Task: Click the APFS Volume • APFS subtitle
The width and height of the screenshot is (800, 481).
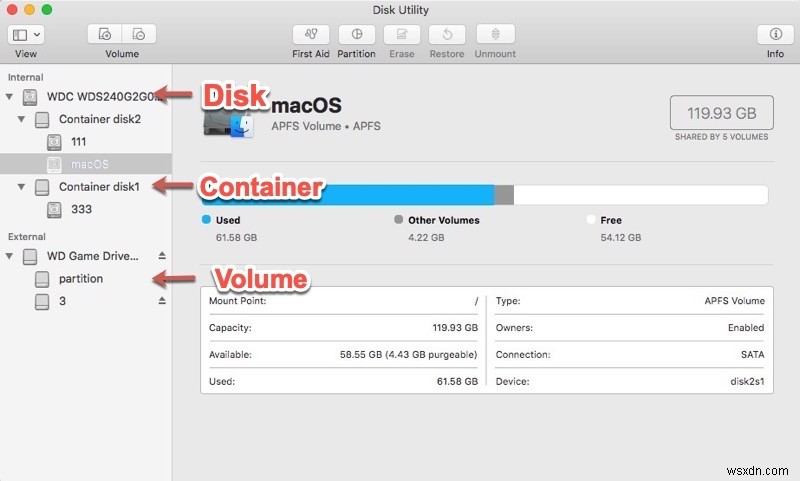Action: point(326,126)
